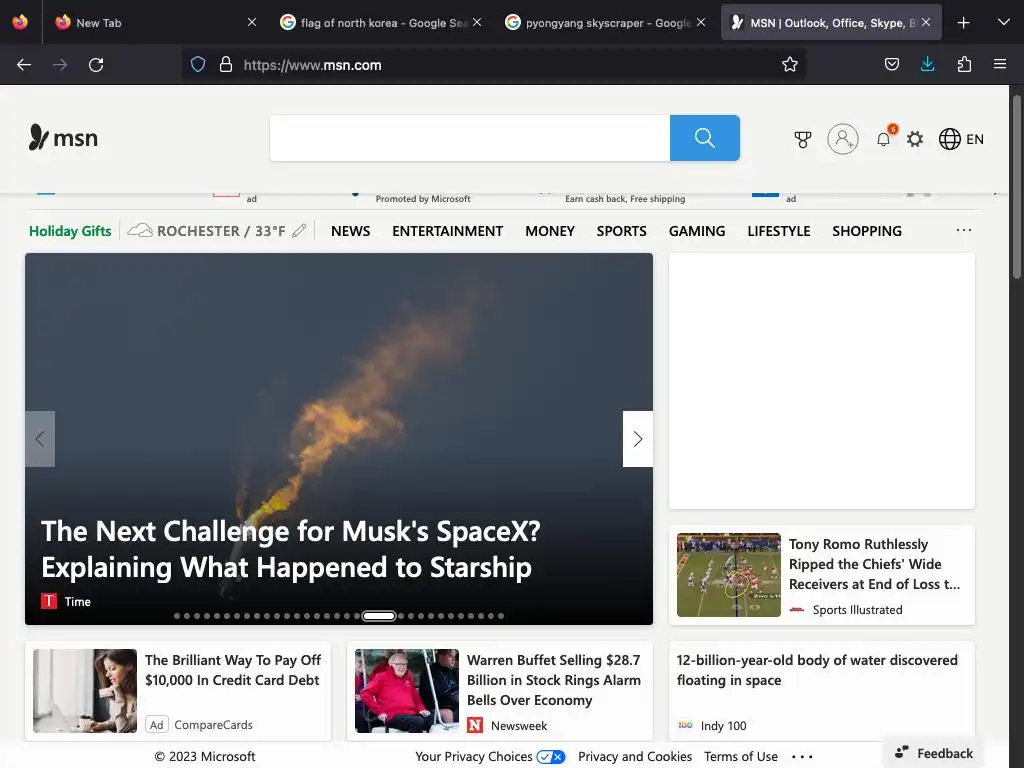Viewport: 1024px width, 768px height.
Task: Open MSN settings gear icon
Action: click(915, 139)
